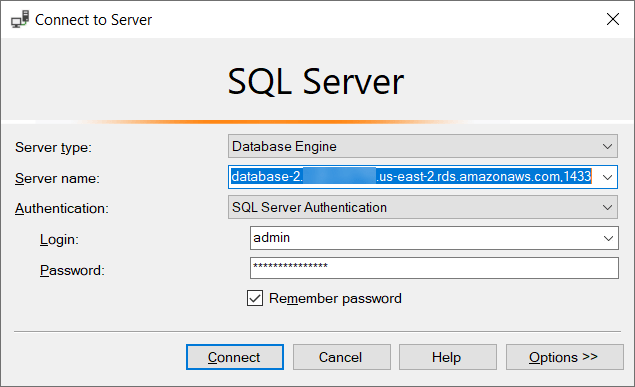Open the Server type dropdown
The height and width of the screenshot is (387, 635).
[422, 146]
